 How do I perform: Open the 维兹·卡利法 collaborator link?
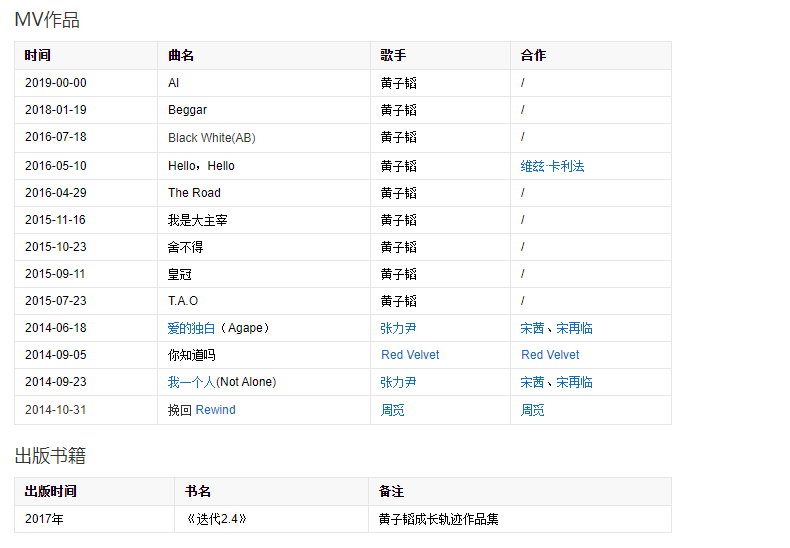pos(552,166)
